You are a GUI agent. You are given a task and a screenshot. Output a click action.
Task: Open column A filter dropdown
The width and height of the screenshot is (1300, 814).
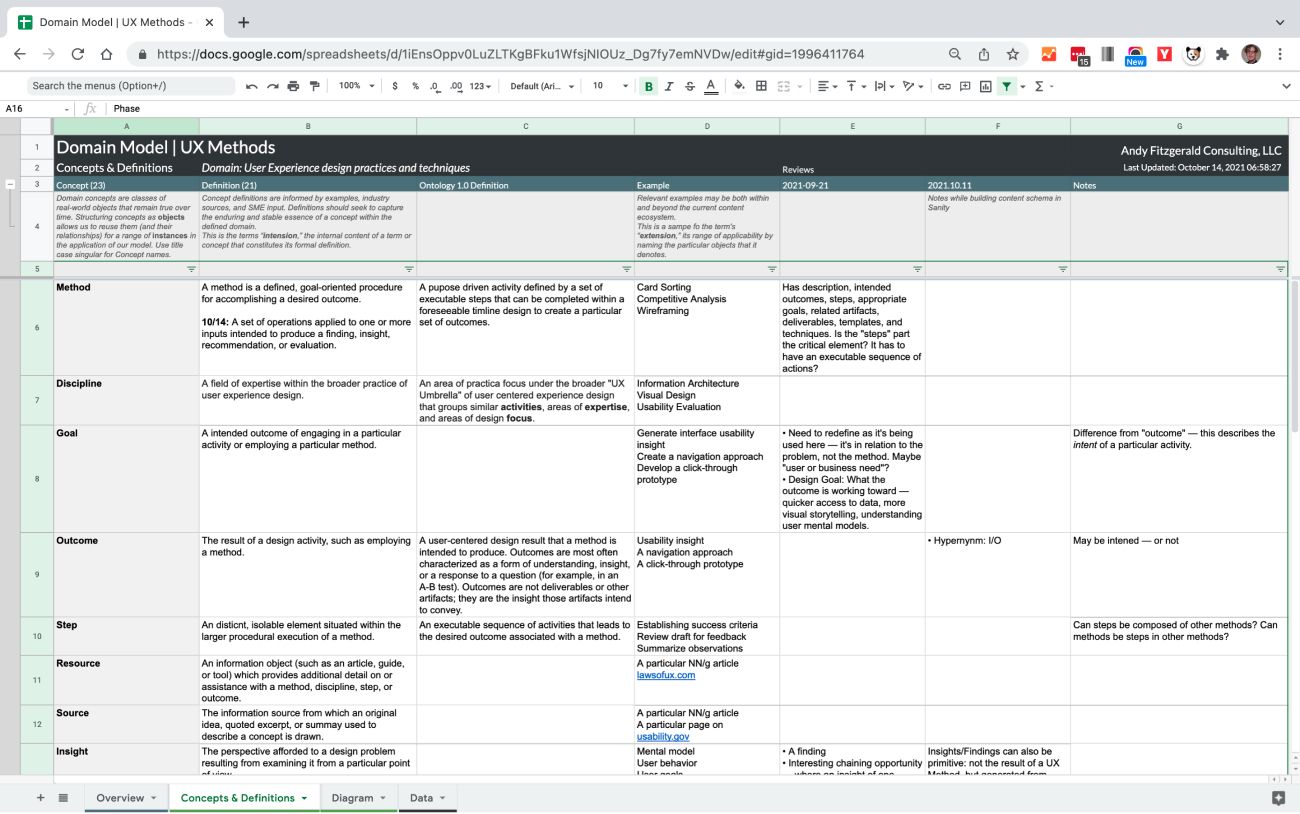click(191, 269)
